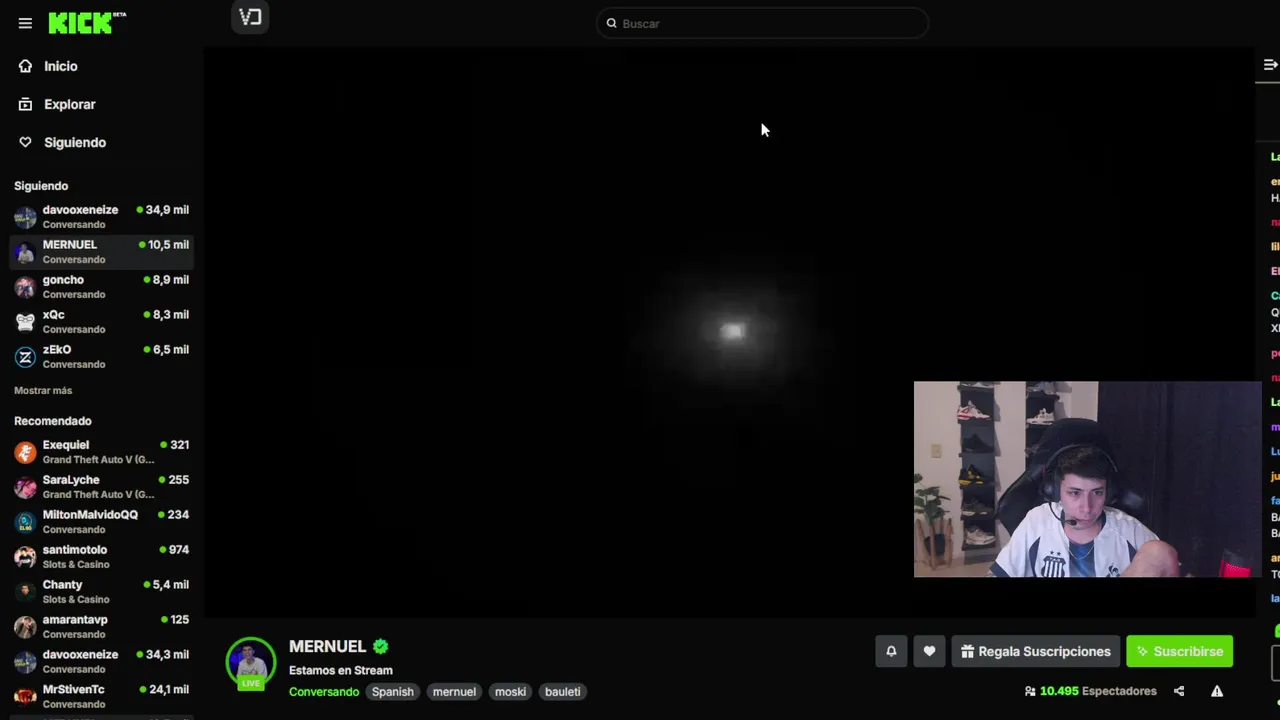Click the spectators people icon

(x=1030, y=691)
